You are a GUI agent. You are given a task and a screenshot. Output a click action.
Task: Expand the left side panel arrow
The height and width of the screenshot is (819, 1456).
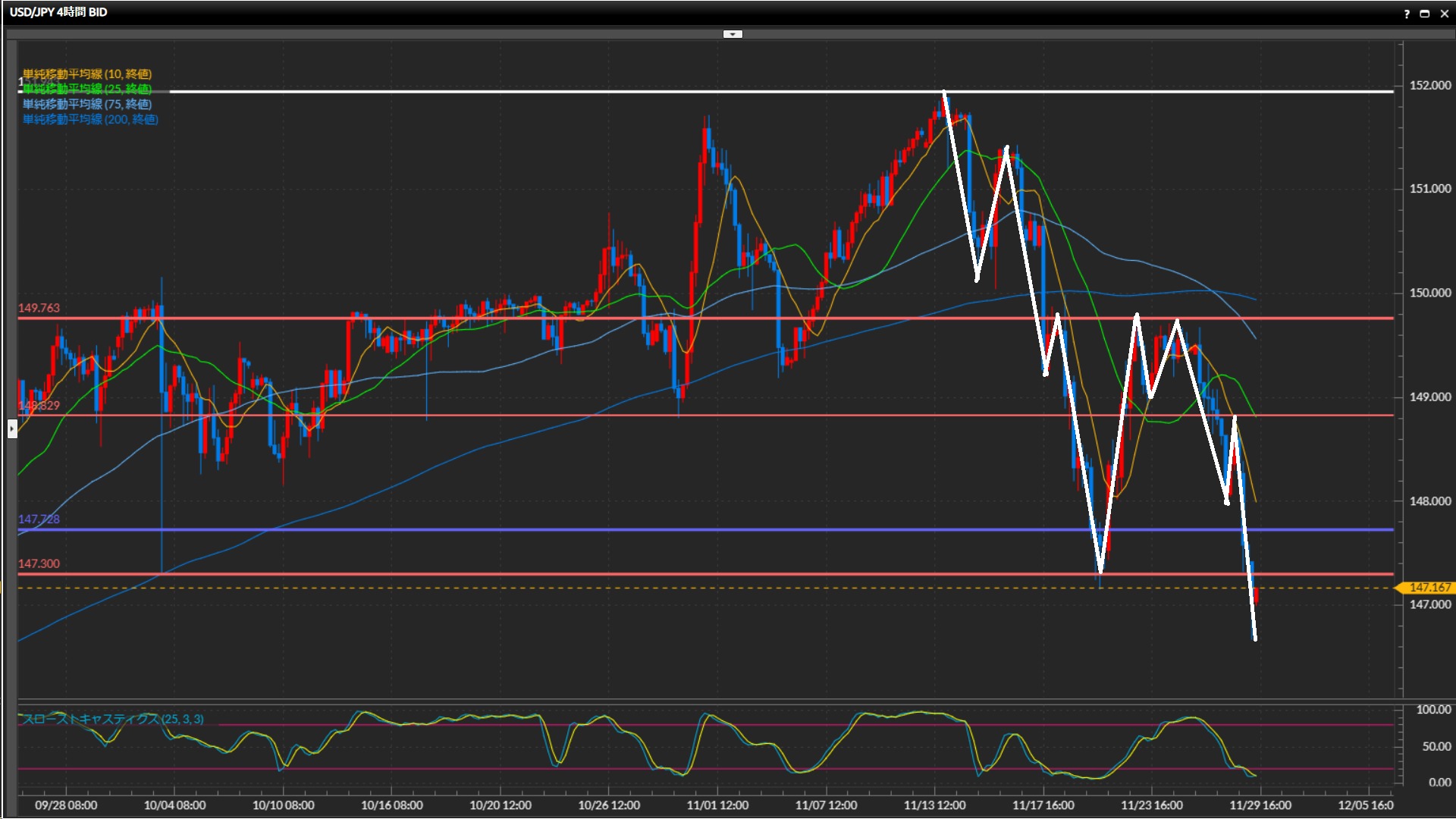coord(12,429)
